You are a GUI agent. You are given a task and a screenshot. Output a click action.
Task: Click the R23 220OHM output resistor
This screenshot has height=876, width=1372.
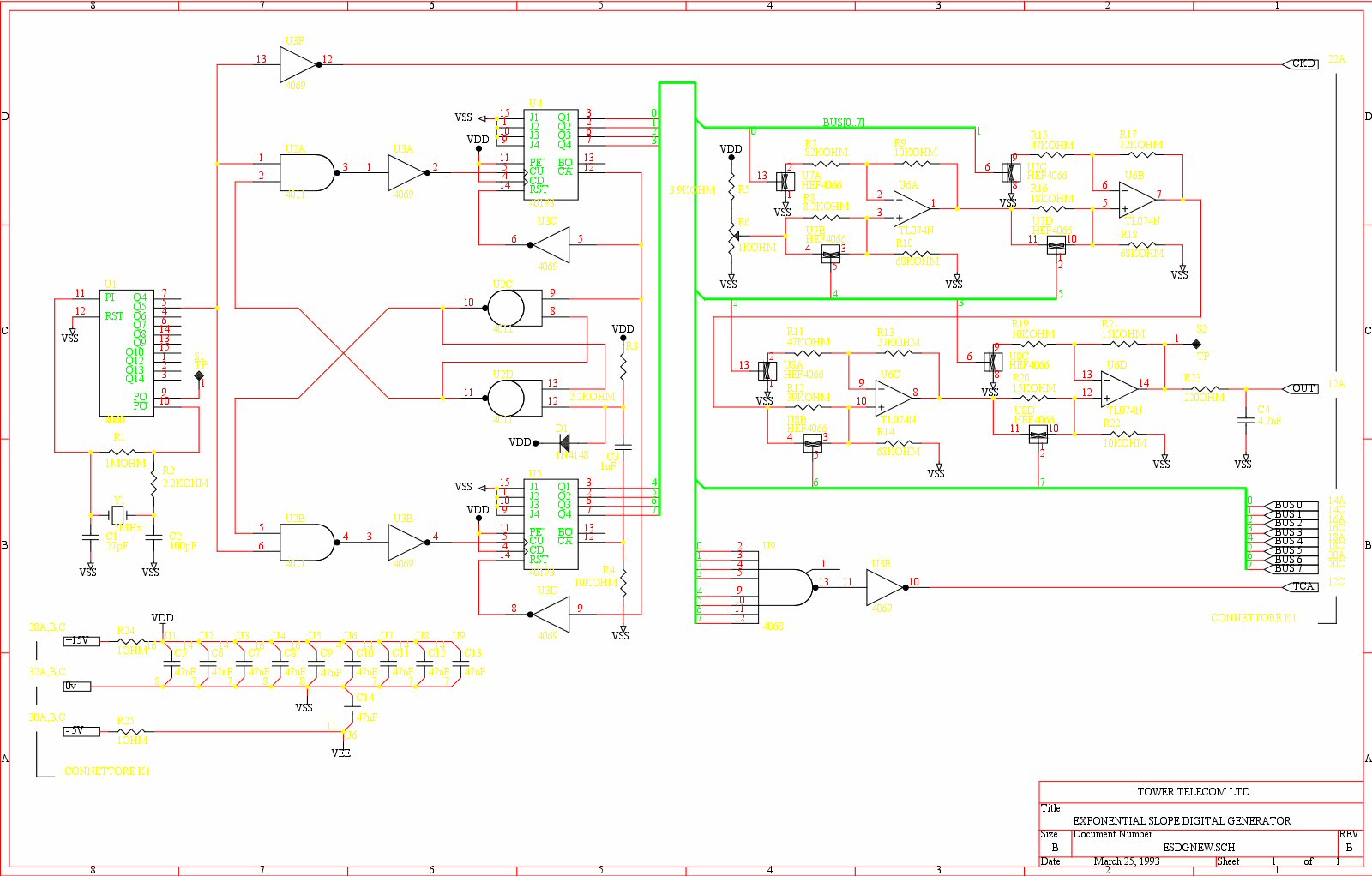pyautogui.click(x=1204, y=389)
